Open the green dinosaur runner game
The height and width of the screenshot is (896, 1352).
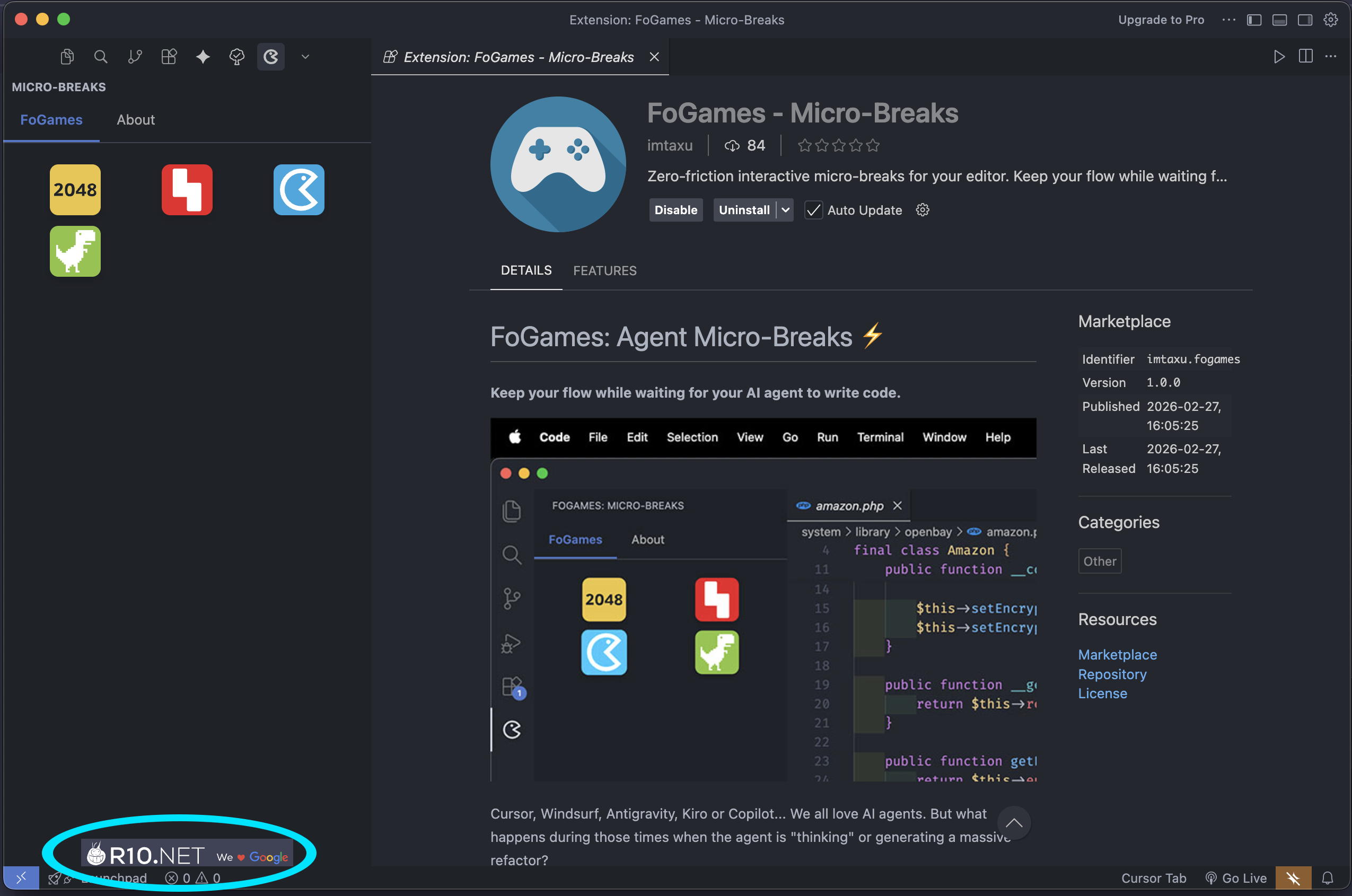[75, 251]
